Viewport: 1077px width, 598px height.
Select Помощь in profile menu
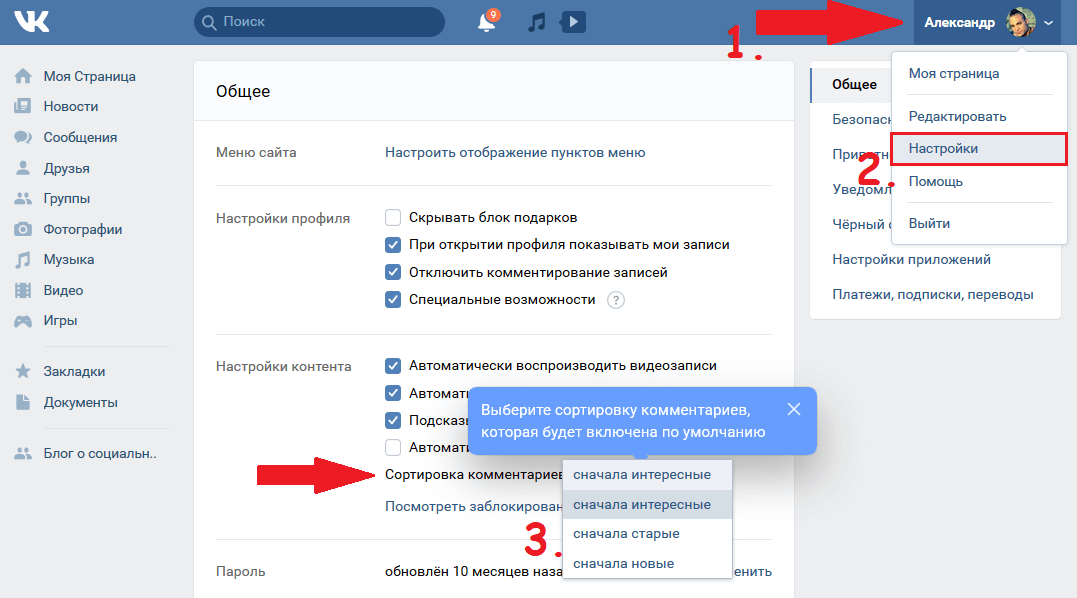click(936, 182)
